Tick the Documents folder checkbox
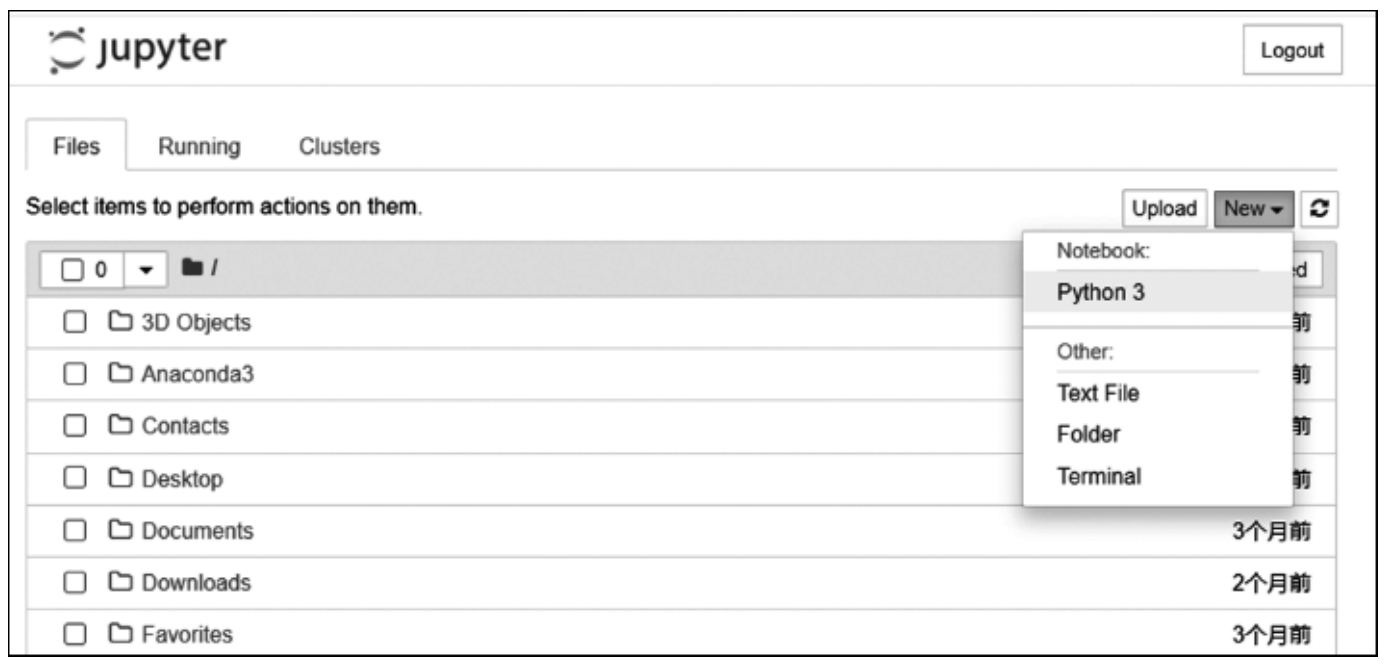Screen dimensions: 1388x666 [71, 530]
